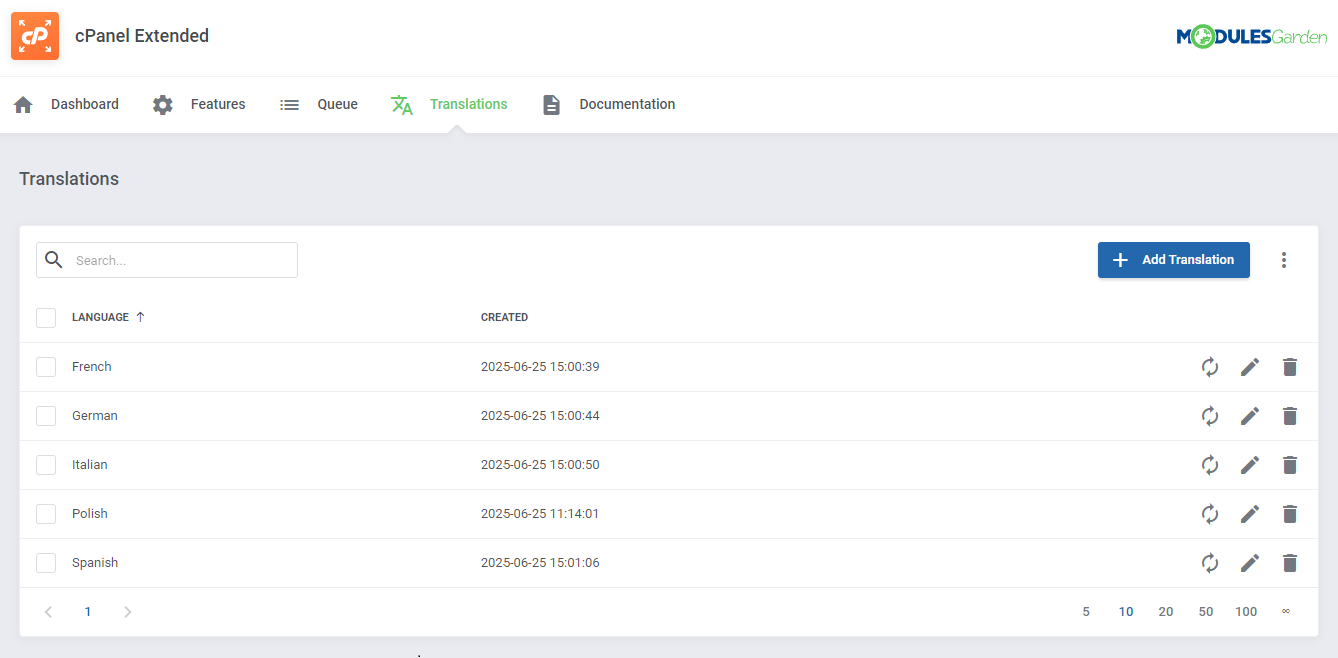Click the Add Translation button
The width and height of the screenshot is (1338, 658).
click(1173, 259)
